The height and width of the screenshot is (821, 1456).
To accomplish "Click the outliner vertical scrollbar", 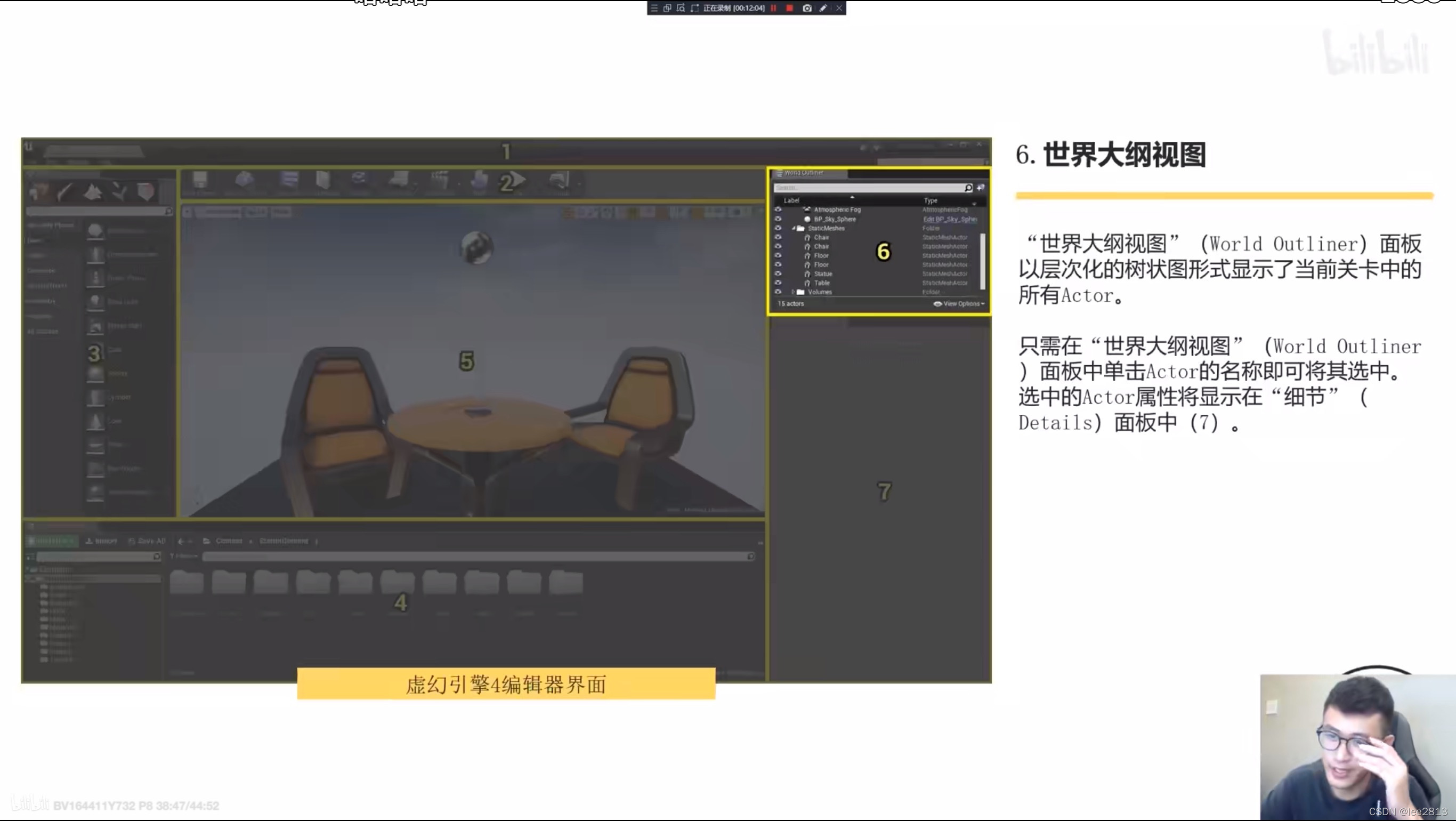I will coord(982,261).
